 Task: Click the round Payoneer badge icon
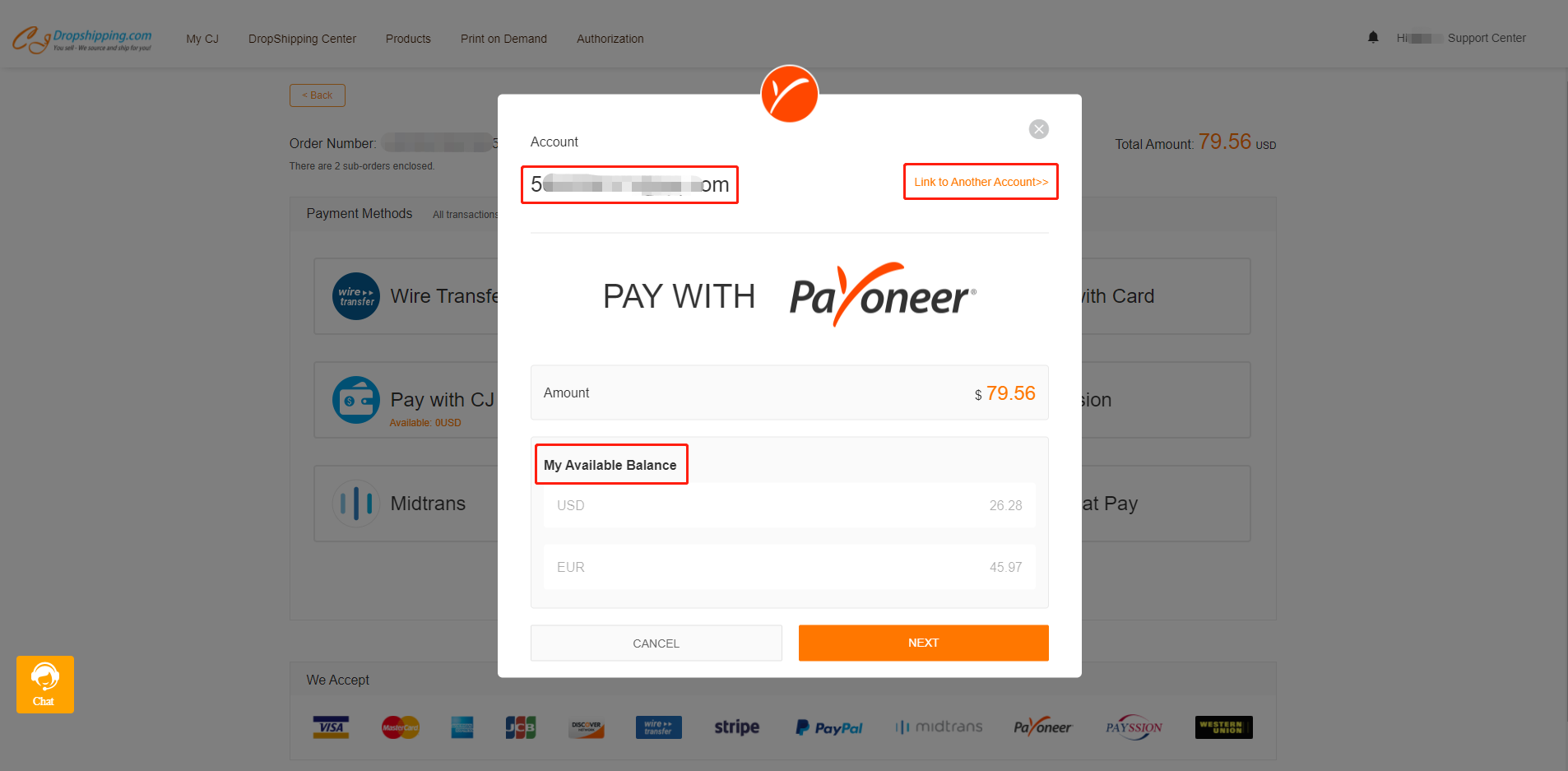790,94
